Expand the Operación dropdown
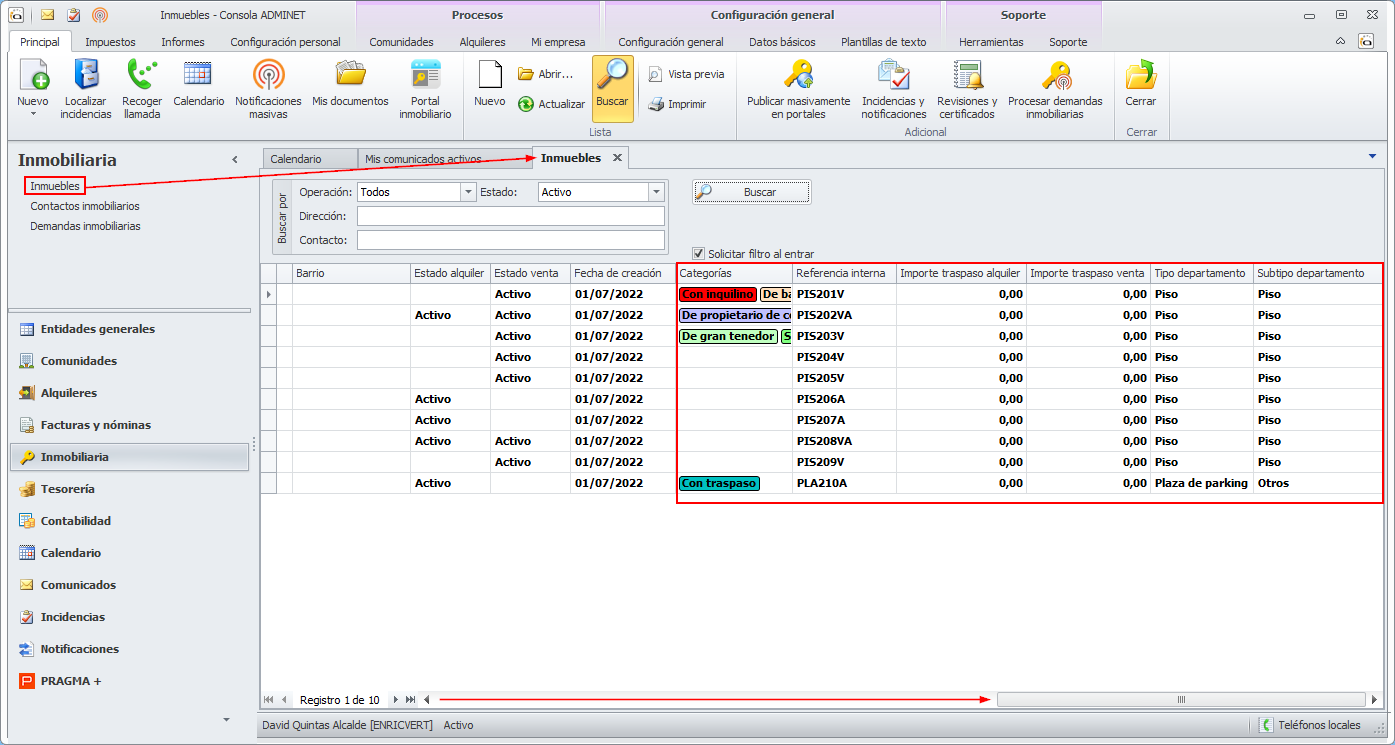Viewport: 1395px width, 745px height. pos(467,192)
